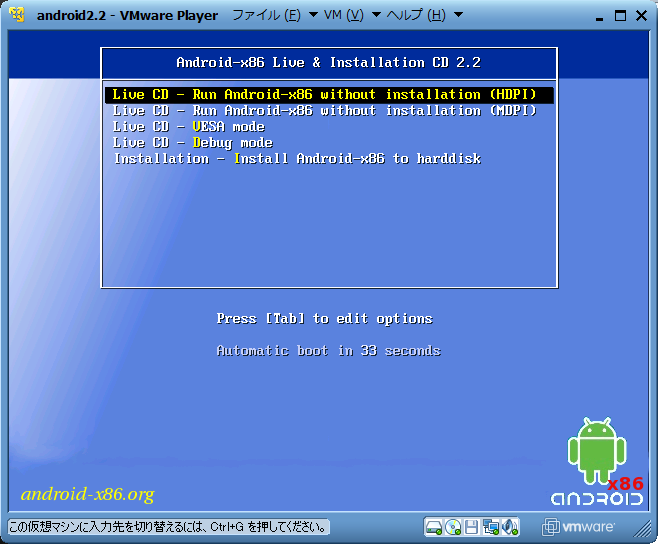Click the VMware logo in status bar
Screen dimensions: 658x544
click(x=579, y=526)
